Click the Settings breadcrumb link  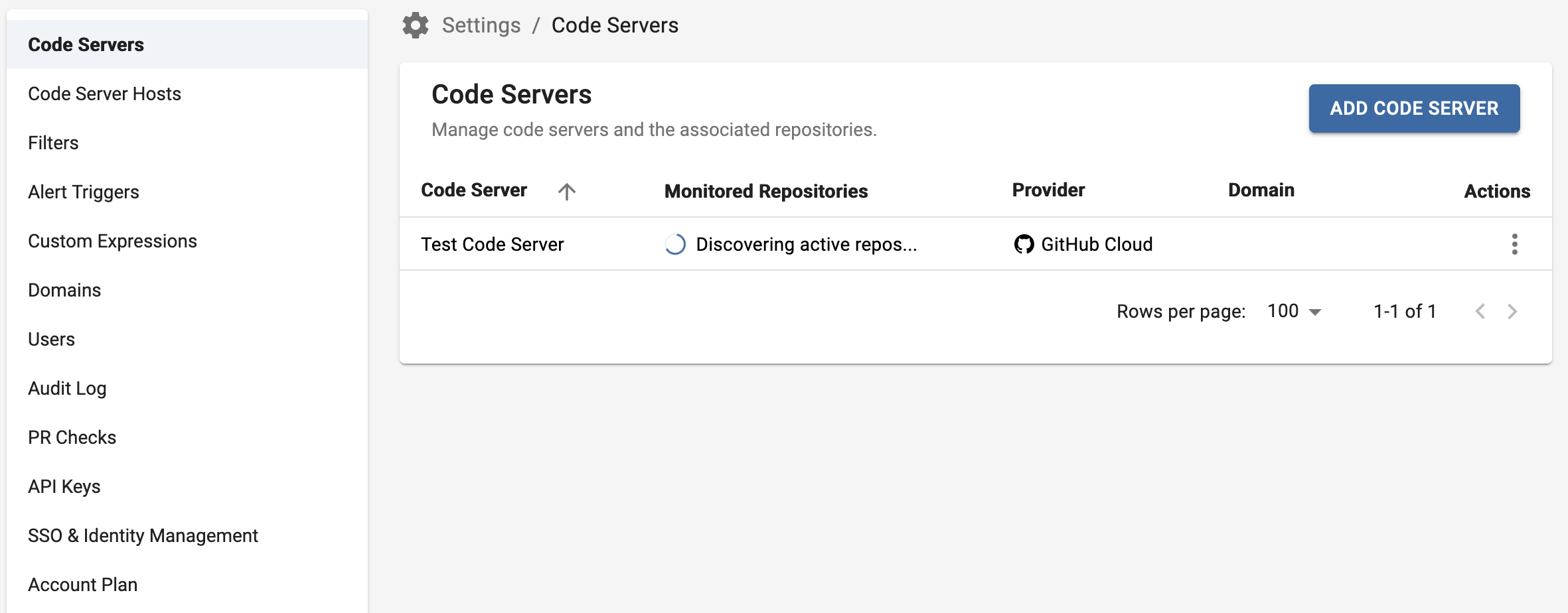481,25
